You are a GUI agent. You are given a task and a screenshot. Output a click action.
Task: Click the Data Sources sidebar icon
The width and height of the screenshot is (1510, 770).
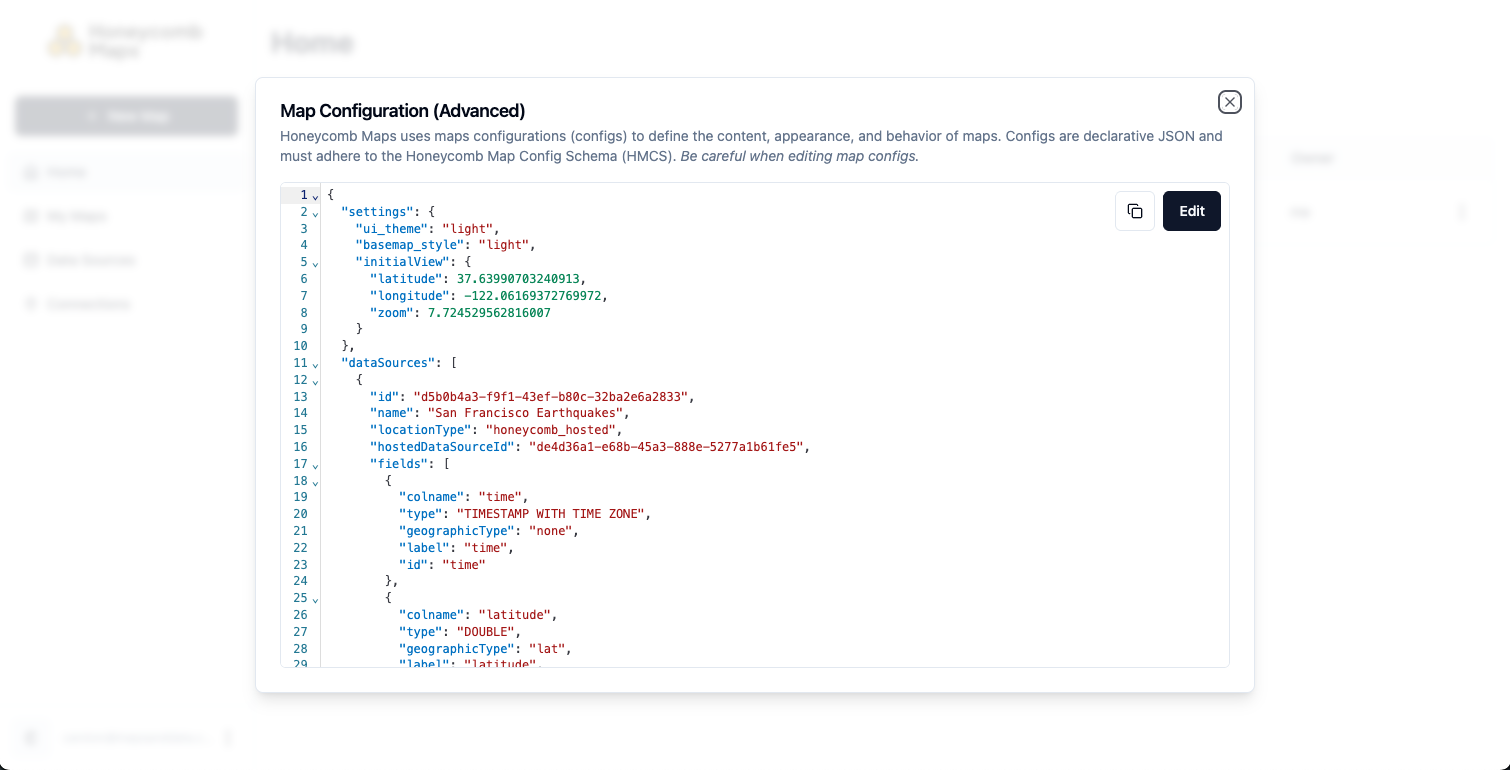[x=30, y=259]
